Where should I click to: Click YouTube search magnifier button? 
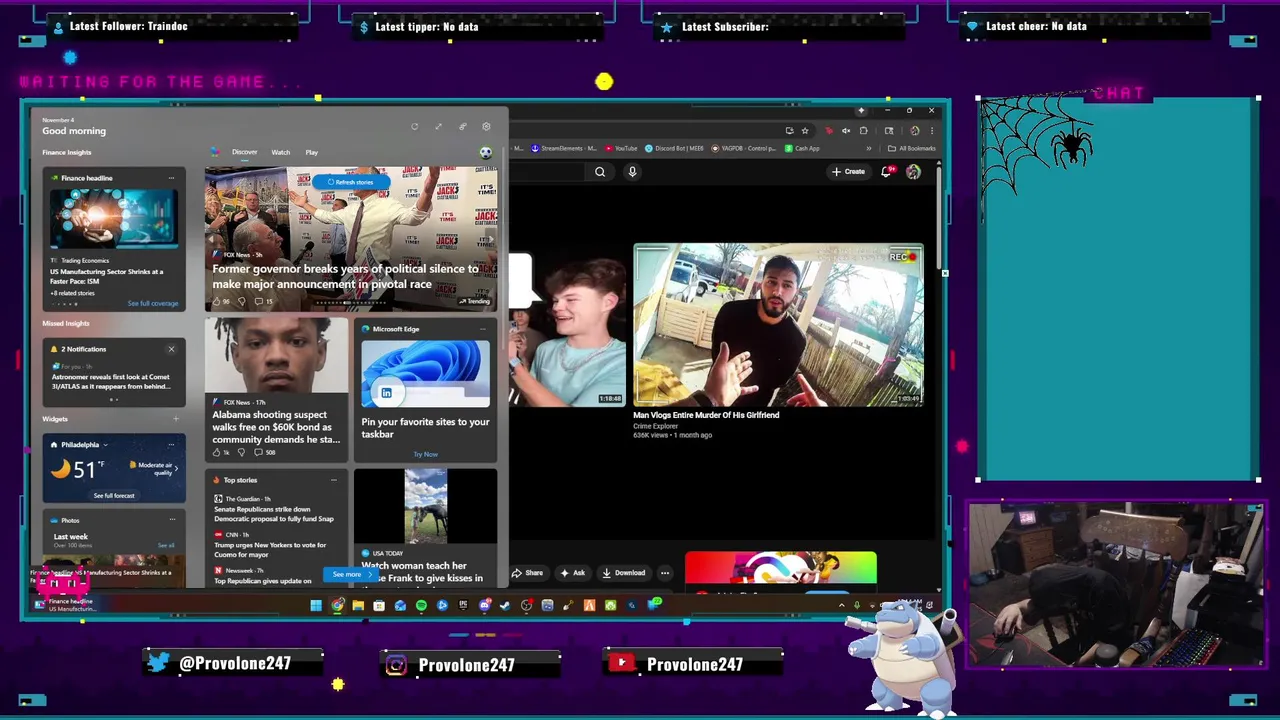coord(600,172)
